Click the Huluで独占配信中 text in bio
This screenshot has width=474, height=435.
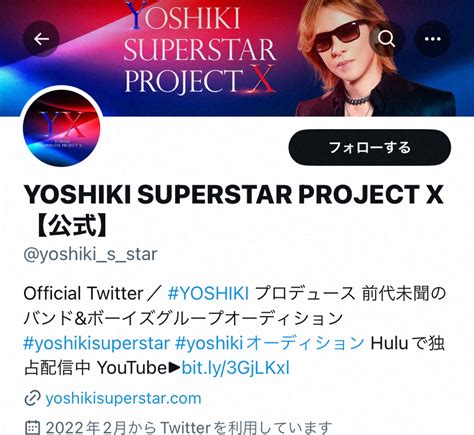point(234,355)
